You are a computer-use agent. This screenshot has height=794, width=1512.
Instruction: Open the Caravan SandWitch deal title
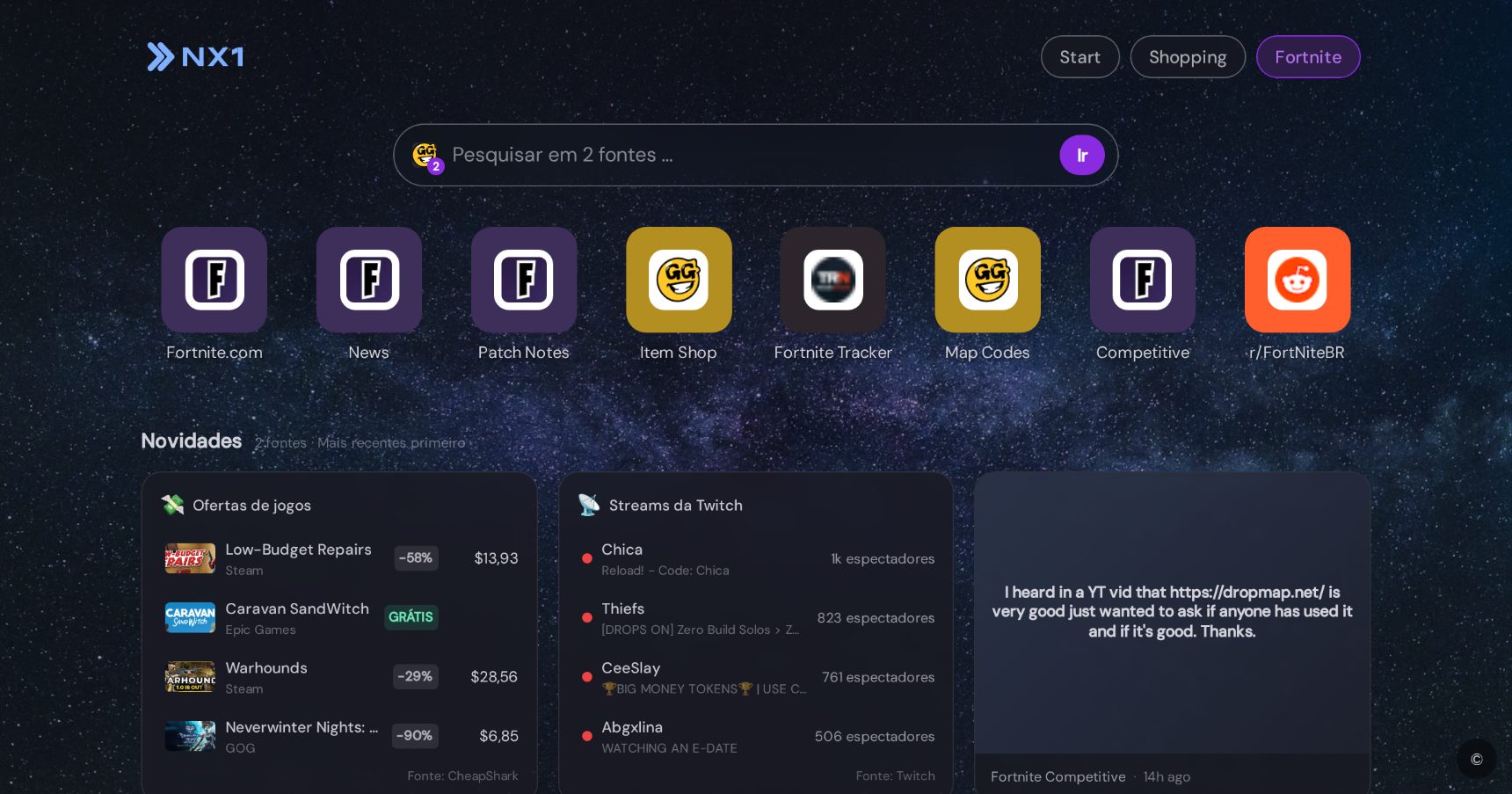pyautogui.click(x=297, y=608)
